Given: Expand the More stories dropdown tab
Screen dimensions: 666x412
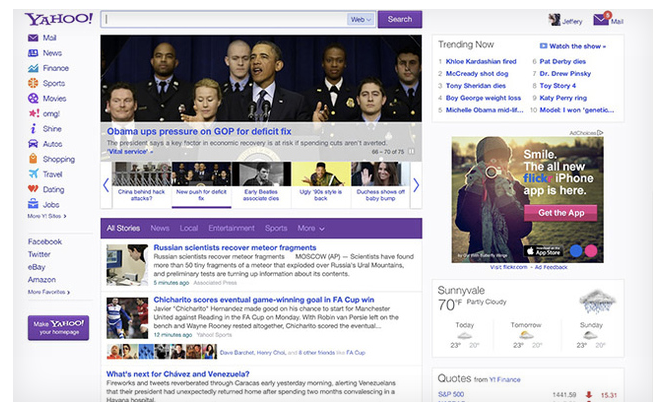Looking at the screenshot, I should 311,229.
